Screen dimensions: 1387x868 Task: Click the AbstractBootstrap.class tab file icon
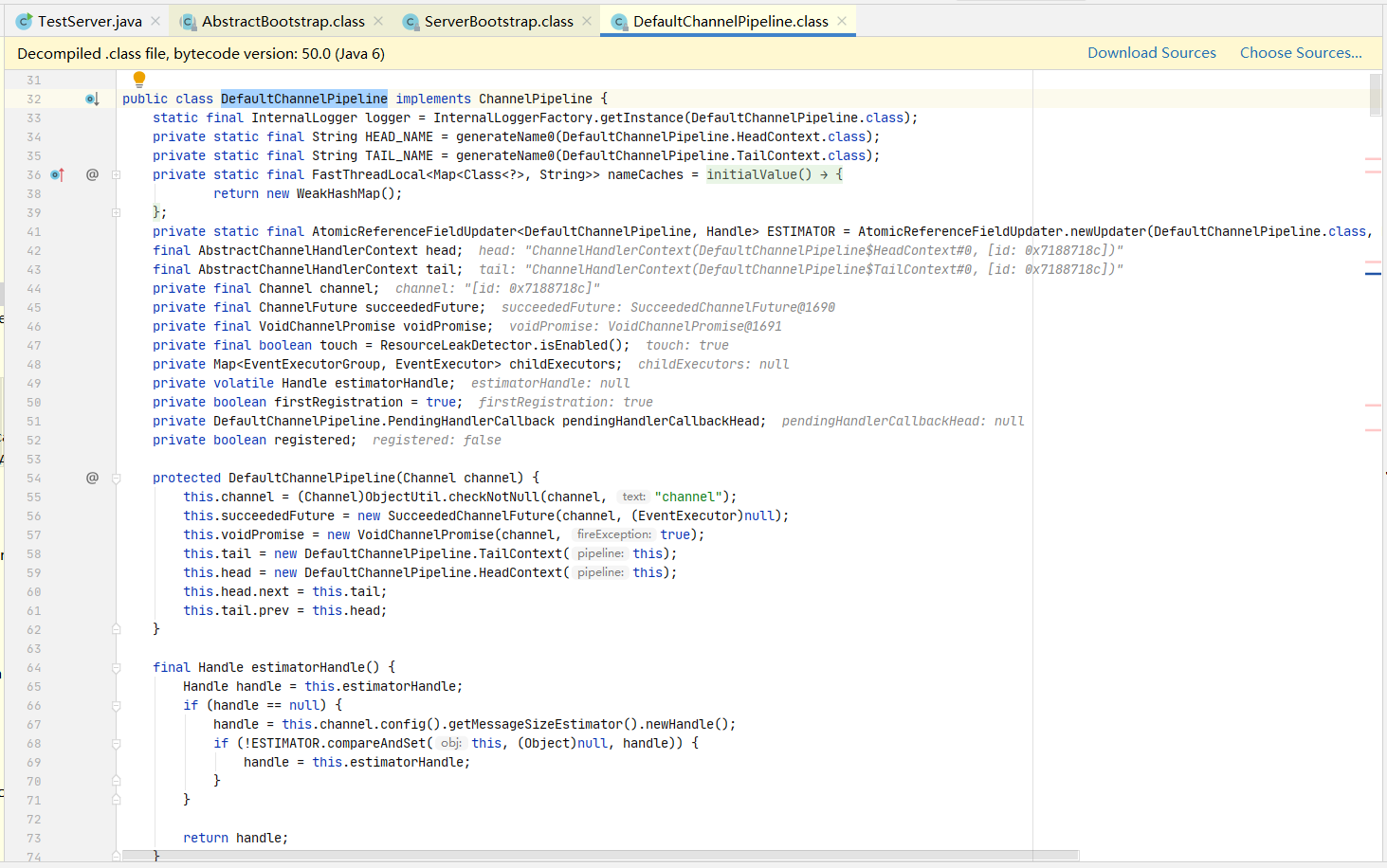(188, 21)
